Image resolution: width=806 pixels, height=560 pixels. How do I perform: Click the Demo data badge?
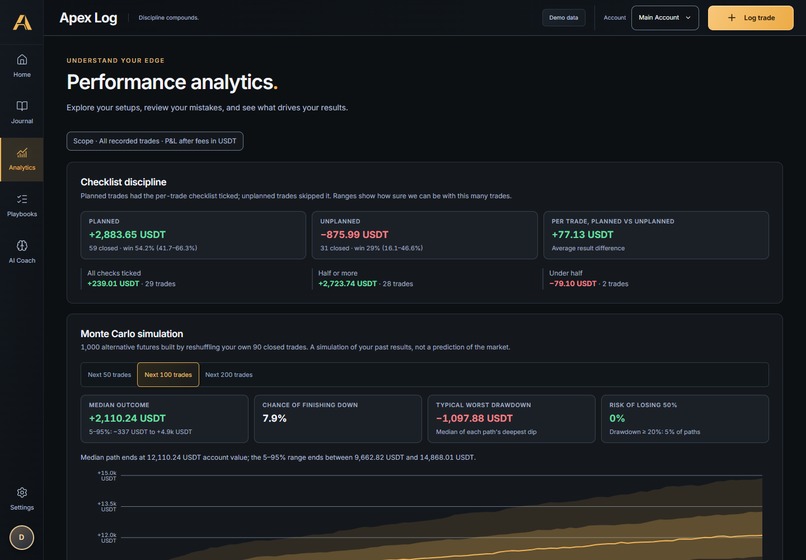[x=563, y=17]
